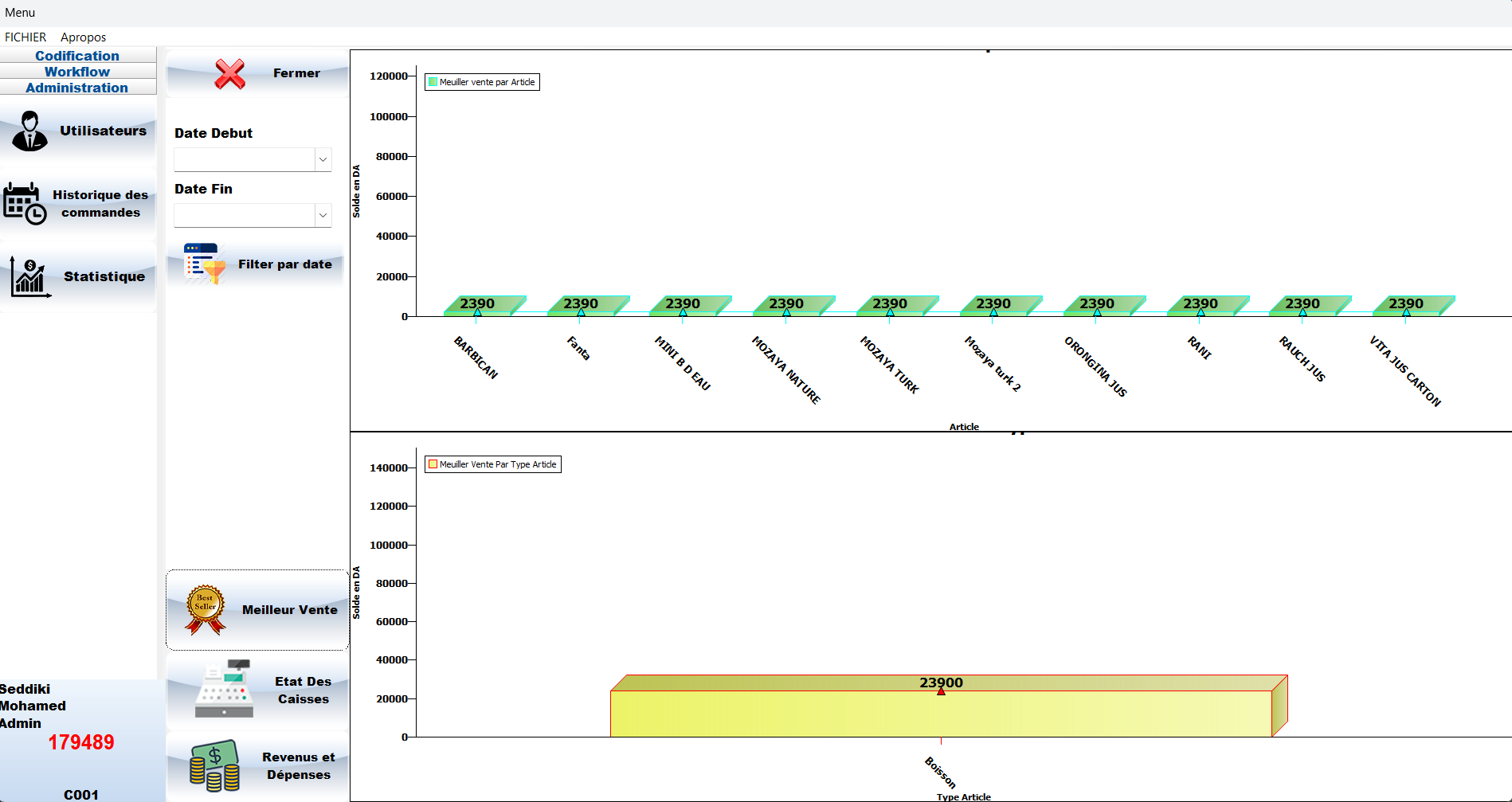Click the red X Fermer icon
Viewport: 1512px width, 802px height.
tap(229, 74)
